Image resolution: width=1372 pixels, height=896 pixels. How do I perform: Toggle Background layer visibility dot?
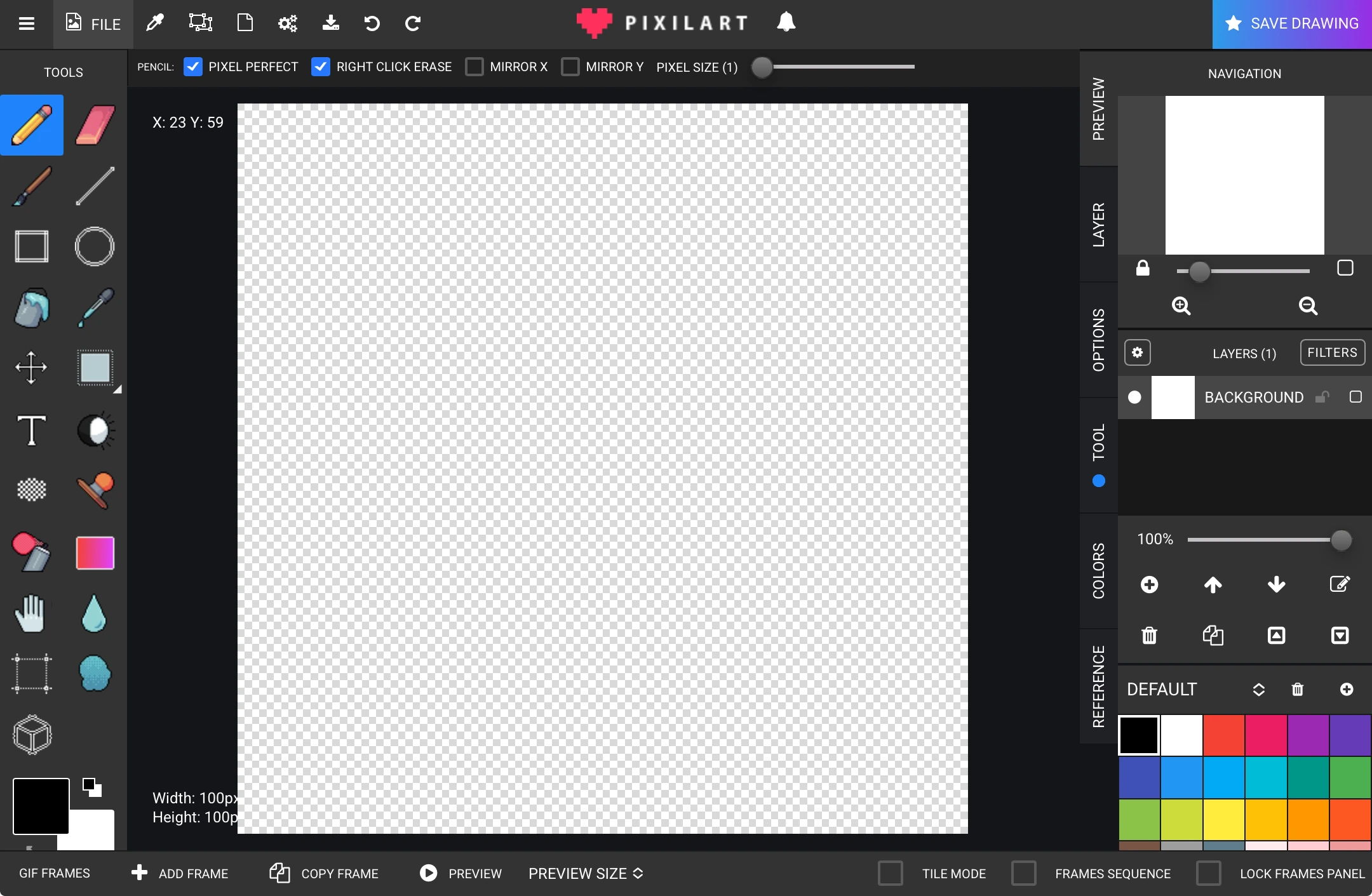tap(1134, 398)
